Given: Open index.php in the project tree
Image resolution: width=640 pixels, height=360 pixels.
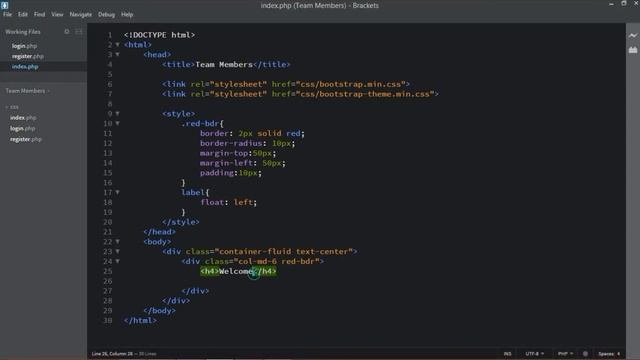Looking at the screenshot, I should tap(23, 118).
